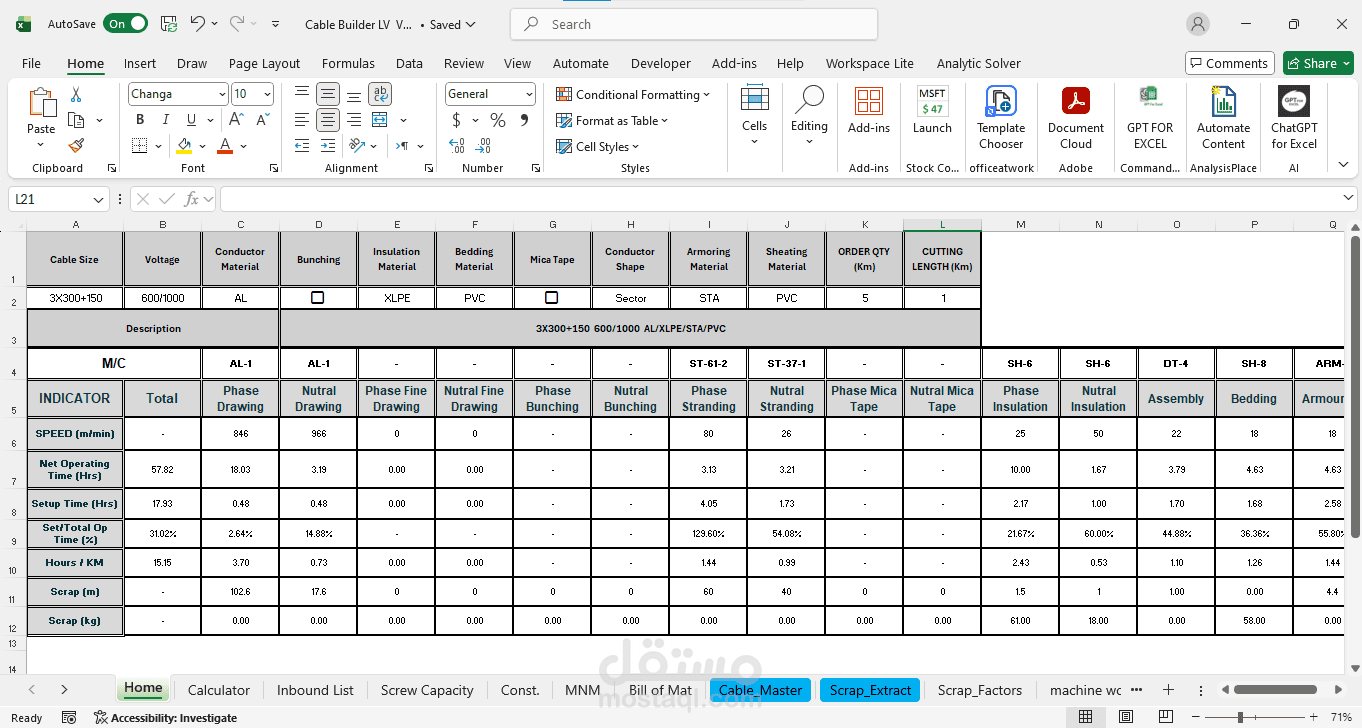
Task: Tick the Mica Tape checkbox in row 2
Action: click(x=552, y=298)
